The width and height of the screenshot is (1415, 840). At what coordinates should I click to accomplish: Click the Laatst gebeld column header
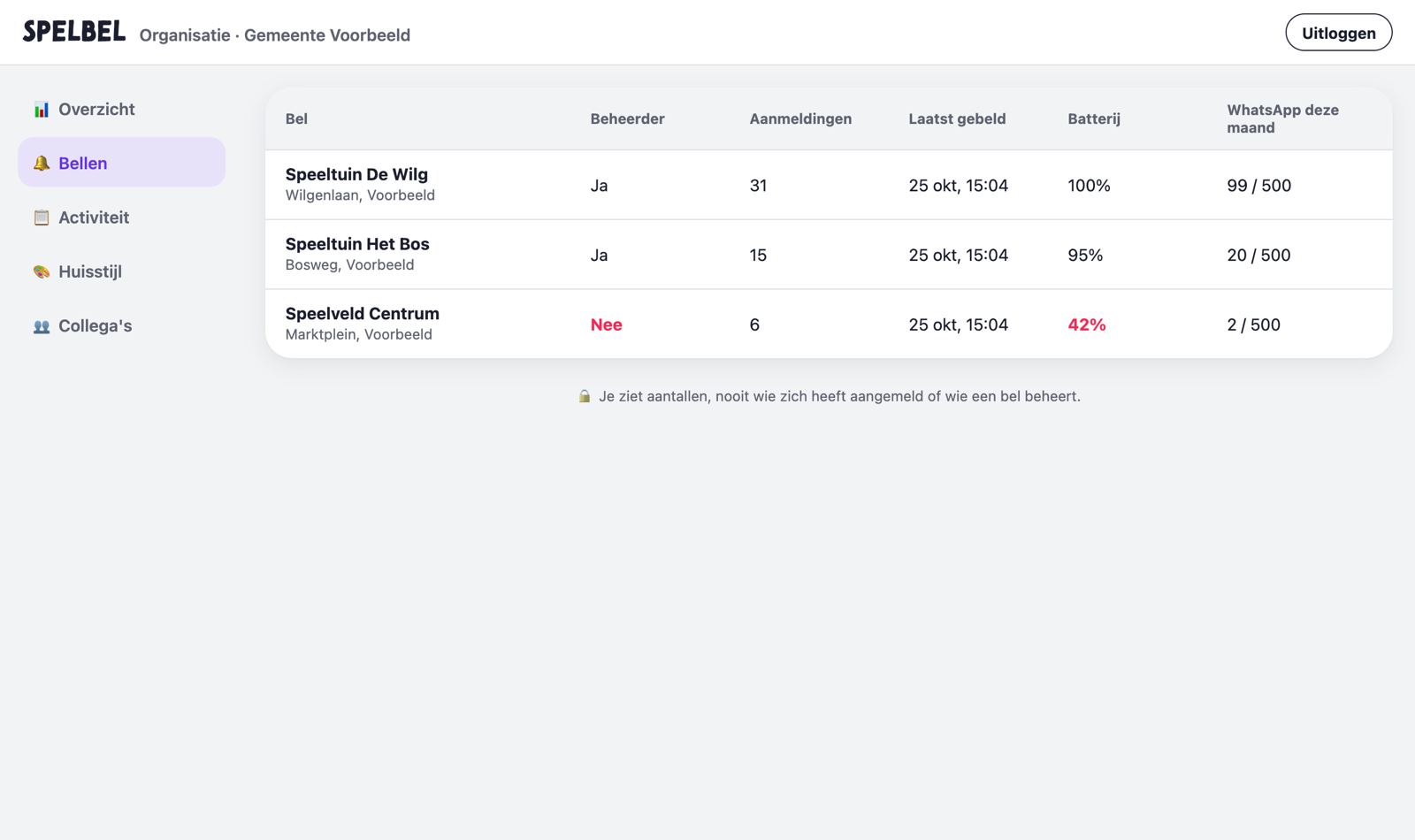point(957,118)
